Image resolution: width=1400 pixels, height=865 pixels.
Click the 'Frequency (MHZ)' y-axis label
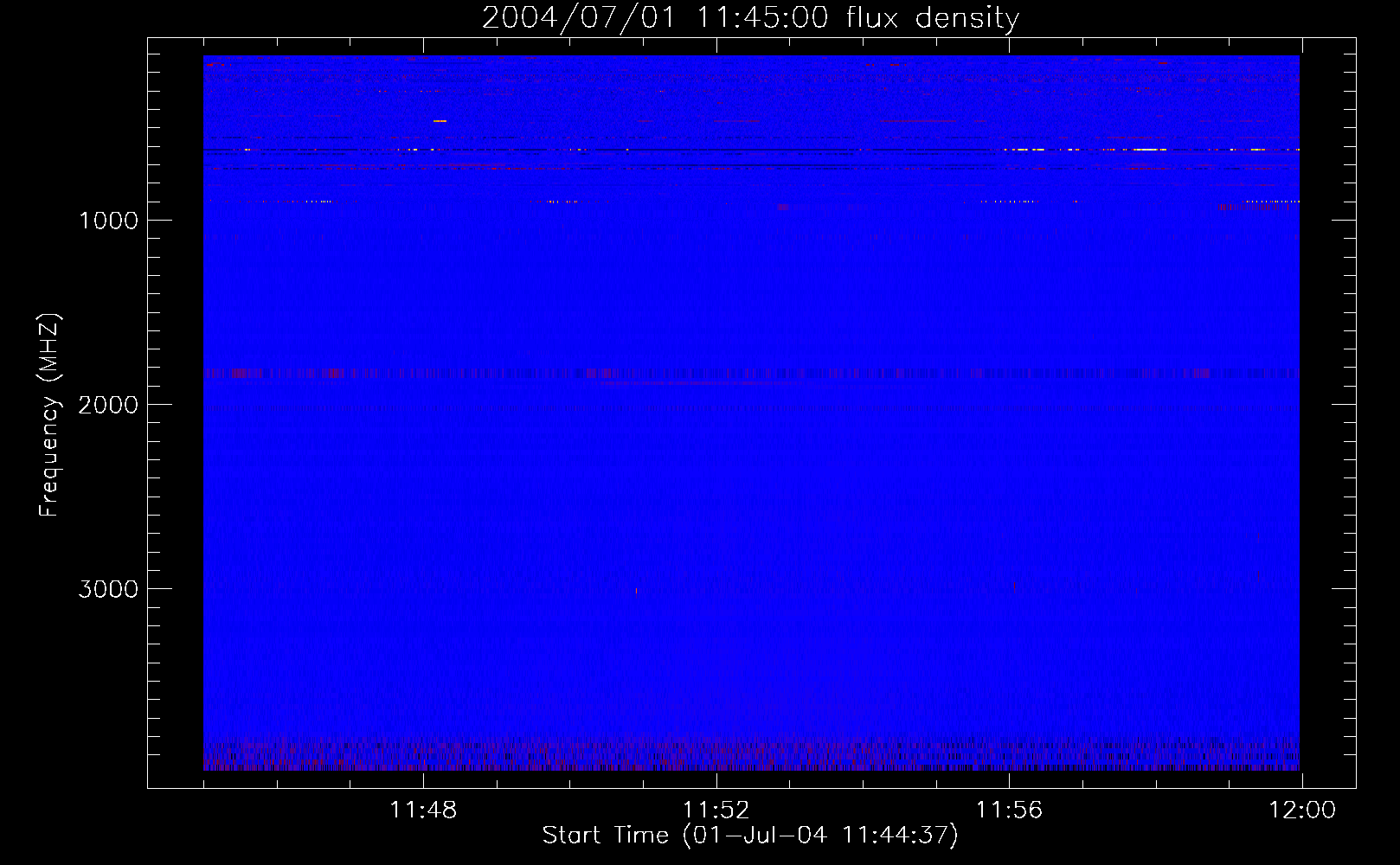pyautogui.click(x=49, y=415)
